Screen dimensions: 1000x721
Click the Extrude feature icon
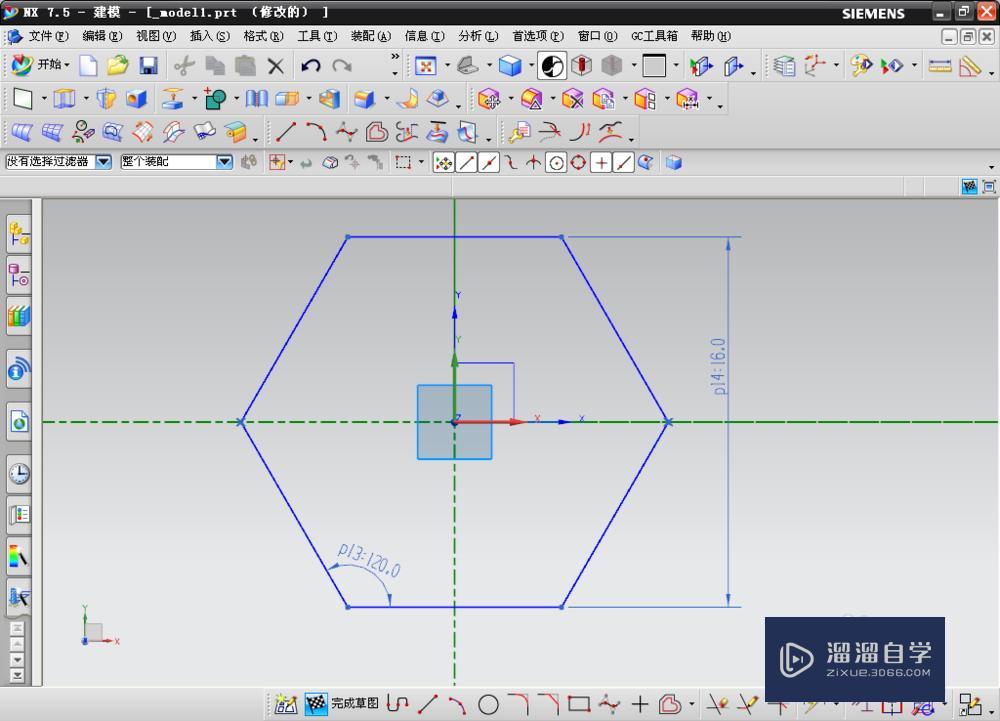(x=64, y=99)
